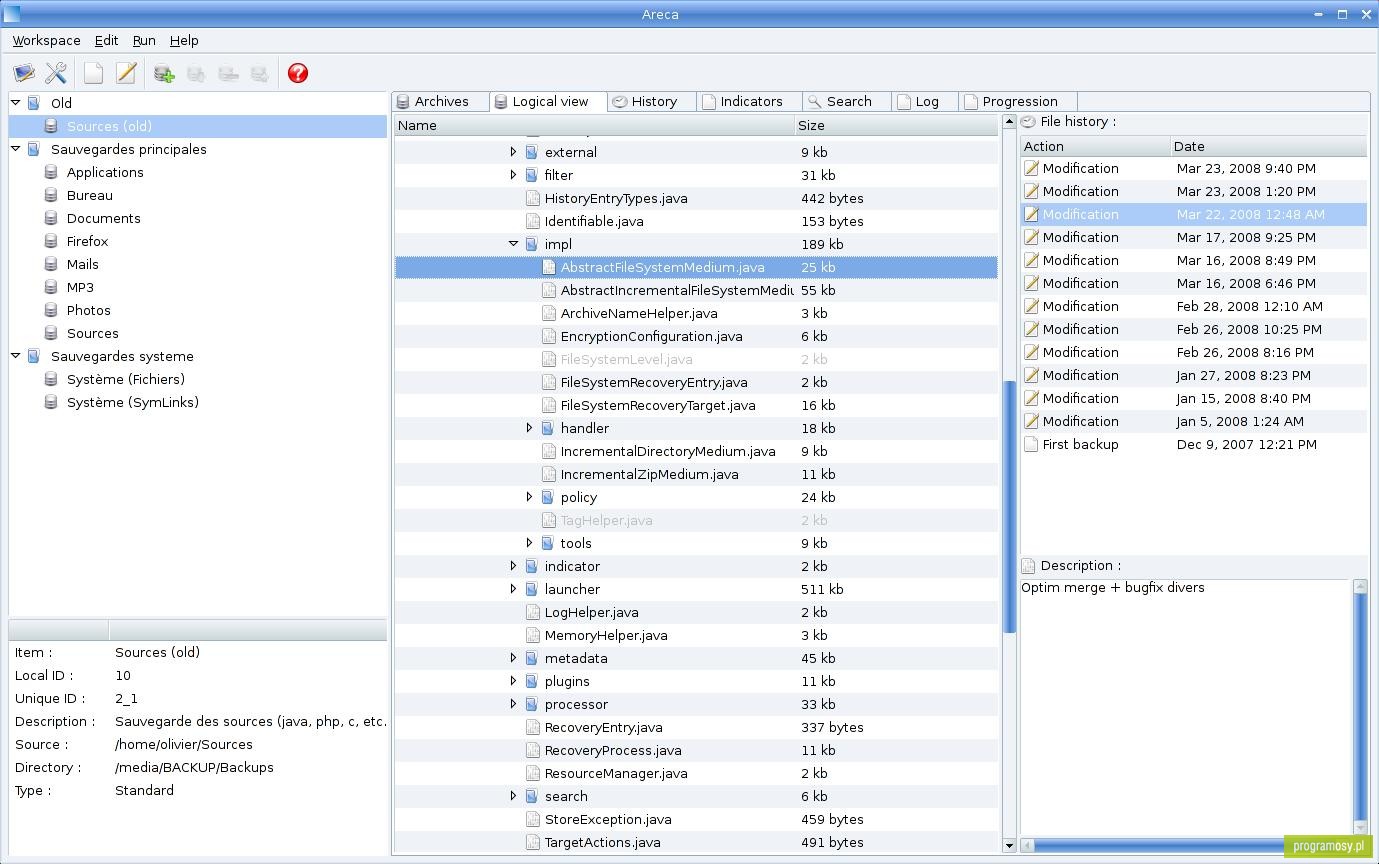Click the open workspace toolbar icon

click(x=24, y=73)
